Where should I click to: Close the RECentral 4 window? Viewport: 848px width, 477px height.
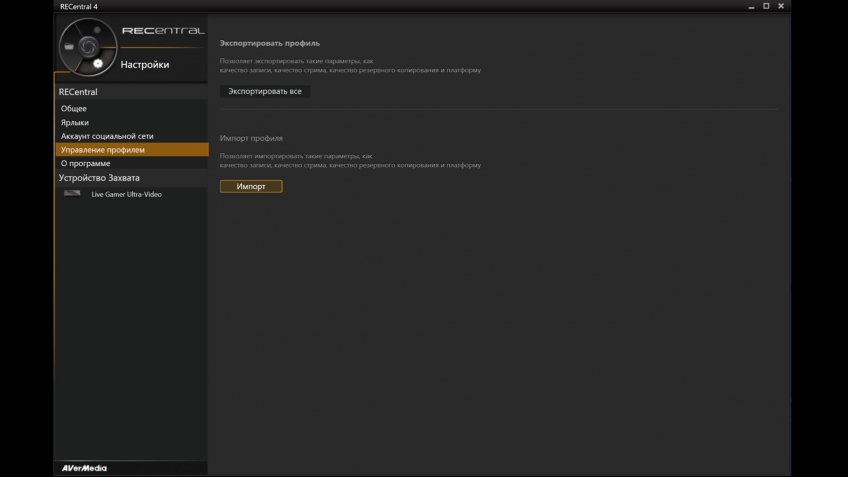click(781, 6)
